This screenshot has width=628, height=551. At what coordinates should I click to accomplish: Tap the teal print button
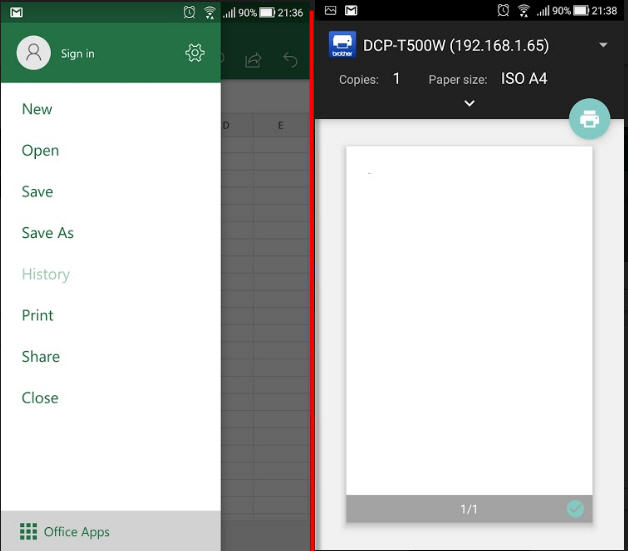point(590,119)
